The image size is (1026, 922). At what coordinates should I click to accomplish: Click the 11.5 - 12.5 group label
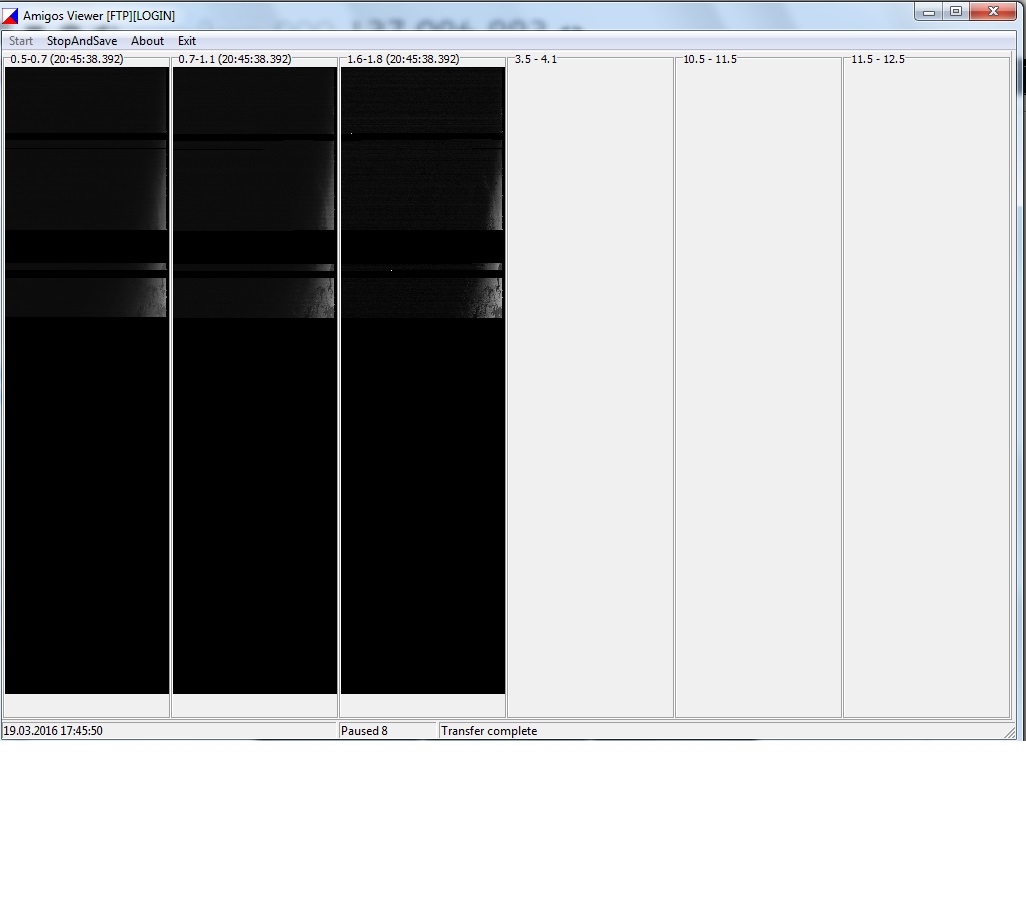(878, 59)
